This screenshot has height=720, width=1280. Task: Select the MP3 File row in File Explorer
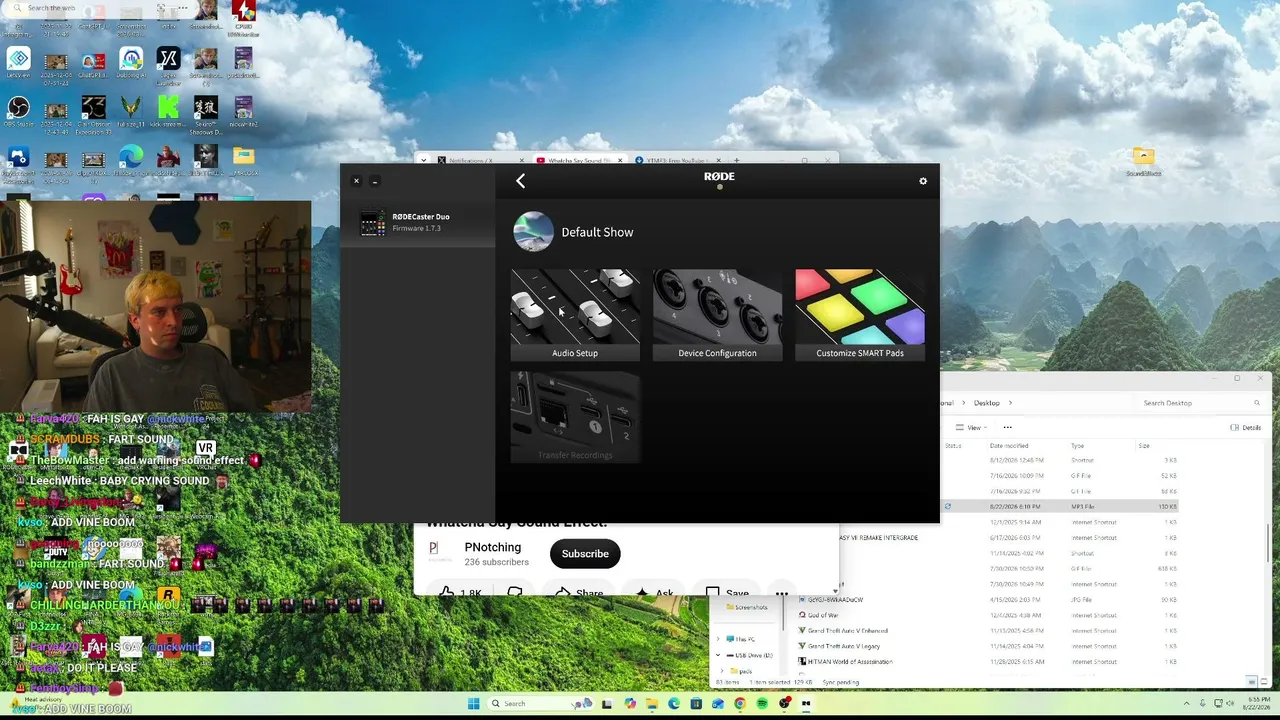pos(1060,507)
